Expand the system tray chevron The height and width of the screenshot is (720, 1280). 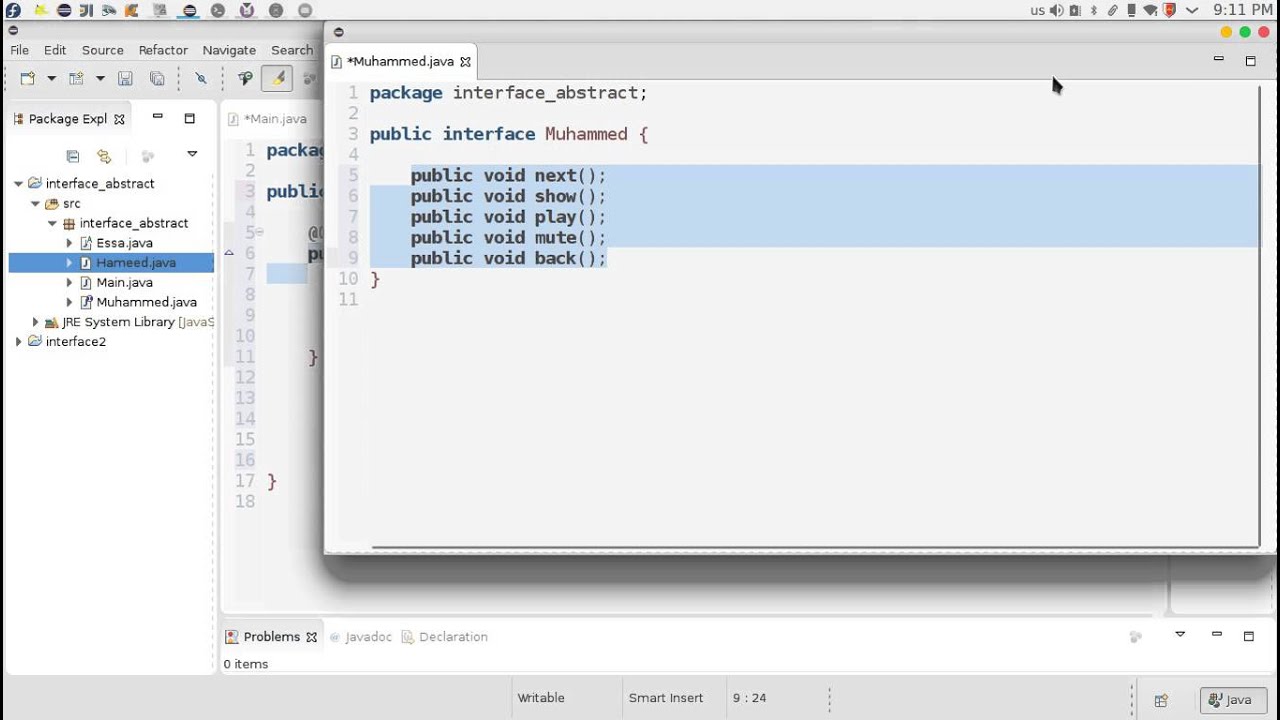click(x=1192, y=10)
